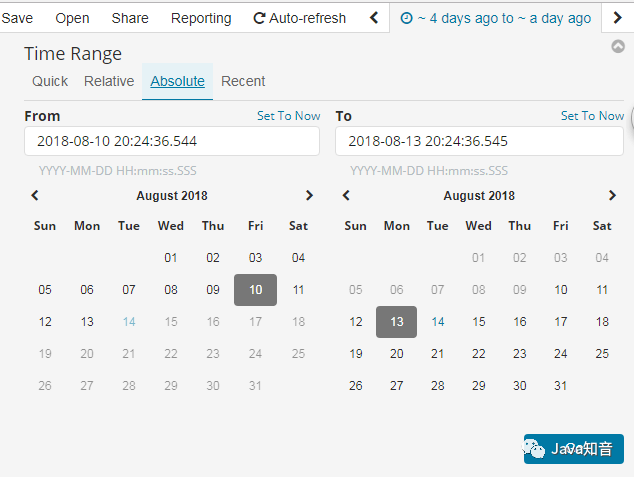Go to previous month in To calendar
This screenshot has height=477, width=634.
(x=346, y=196)
